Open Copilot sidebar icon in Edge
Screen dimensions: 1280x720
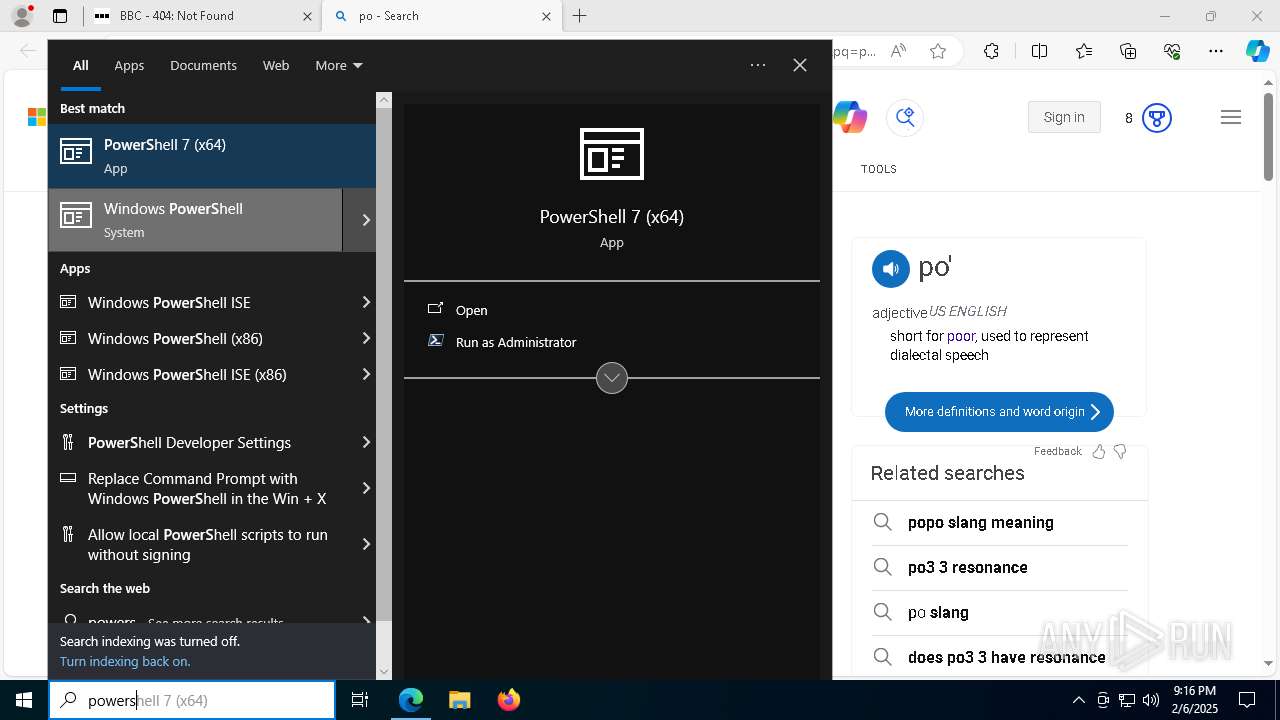point(1258,51)
